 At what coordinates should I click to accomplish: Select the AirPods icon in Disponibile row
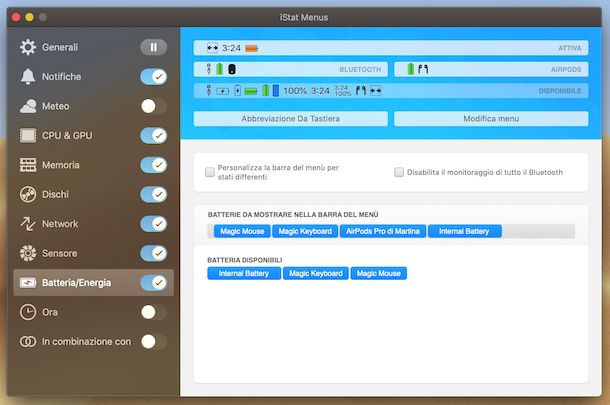361,91
